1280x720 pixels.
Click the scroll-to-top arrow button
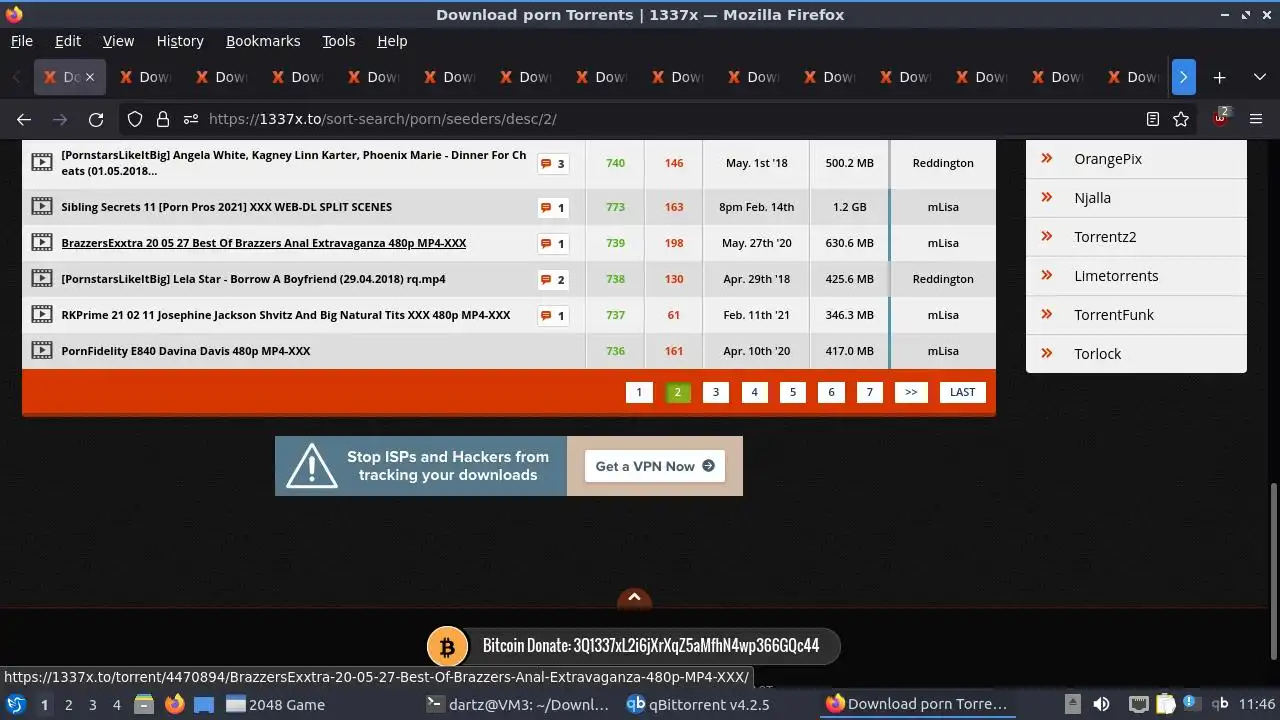634,599
